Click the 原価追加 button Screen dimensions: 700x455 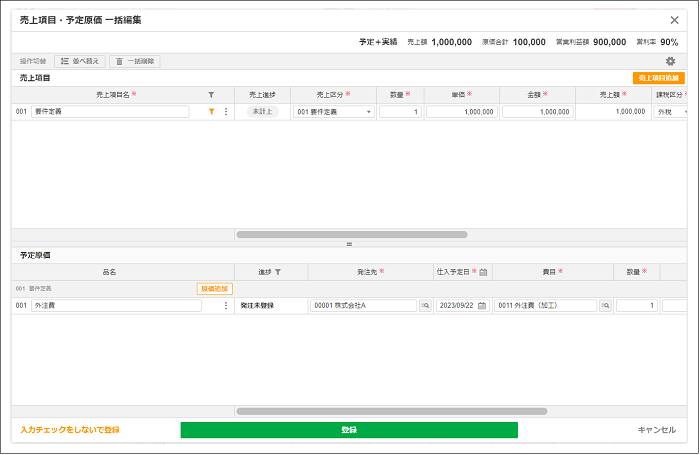click(215, 289)
